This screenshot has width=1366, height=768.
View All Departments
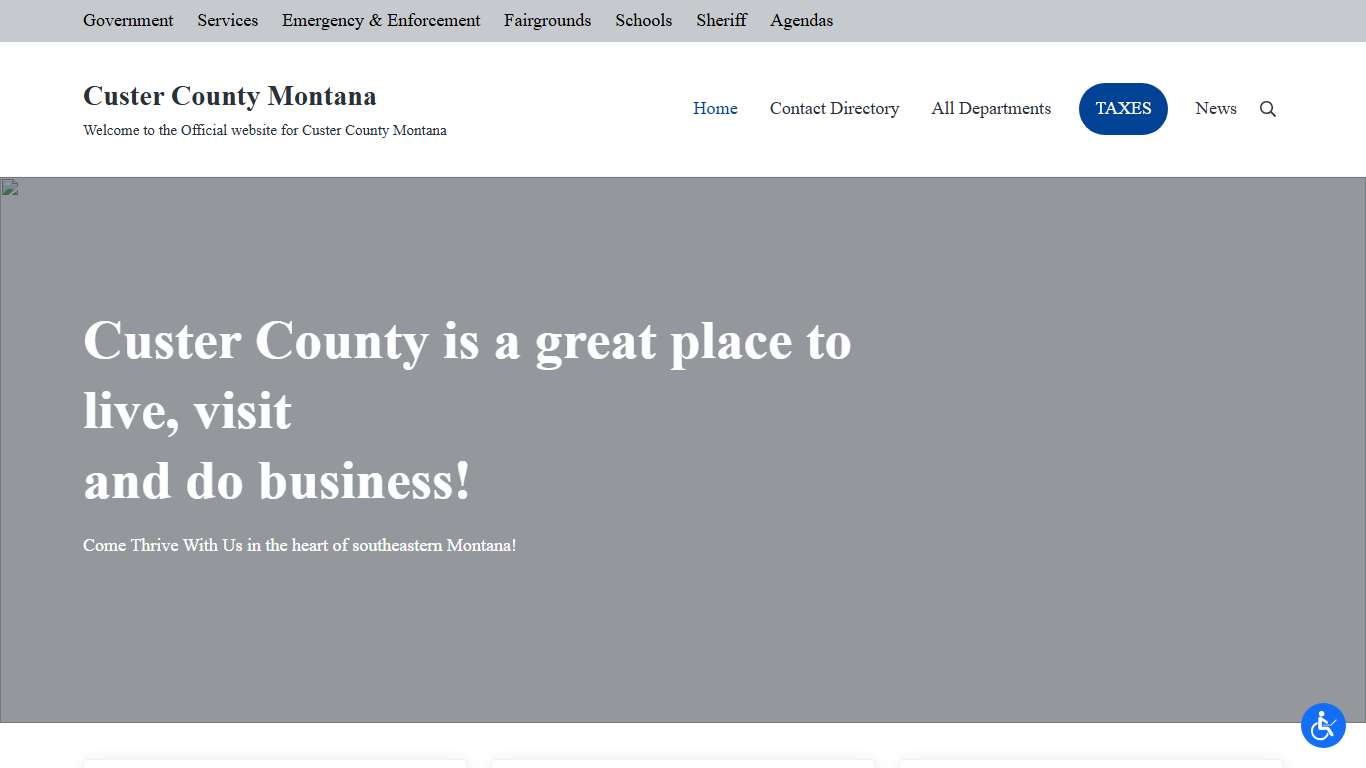click(991, 108)
